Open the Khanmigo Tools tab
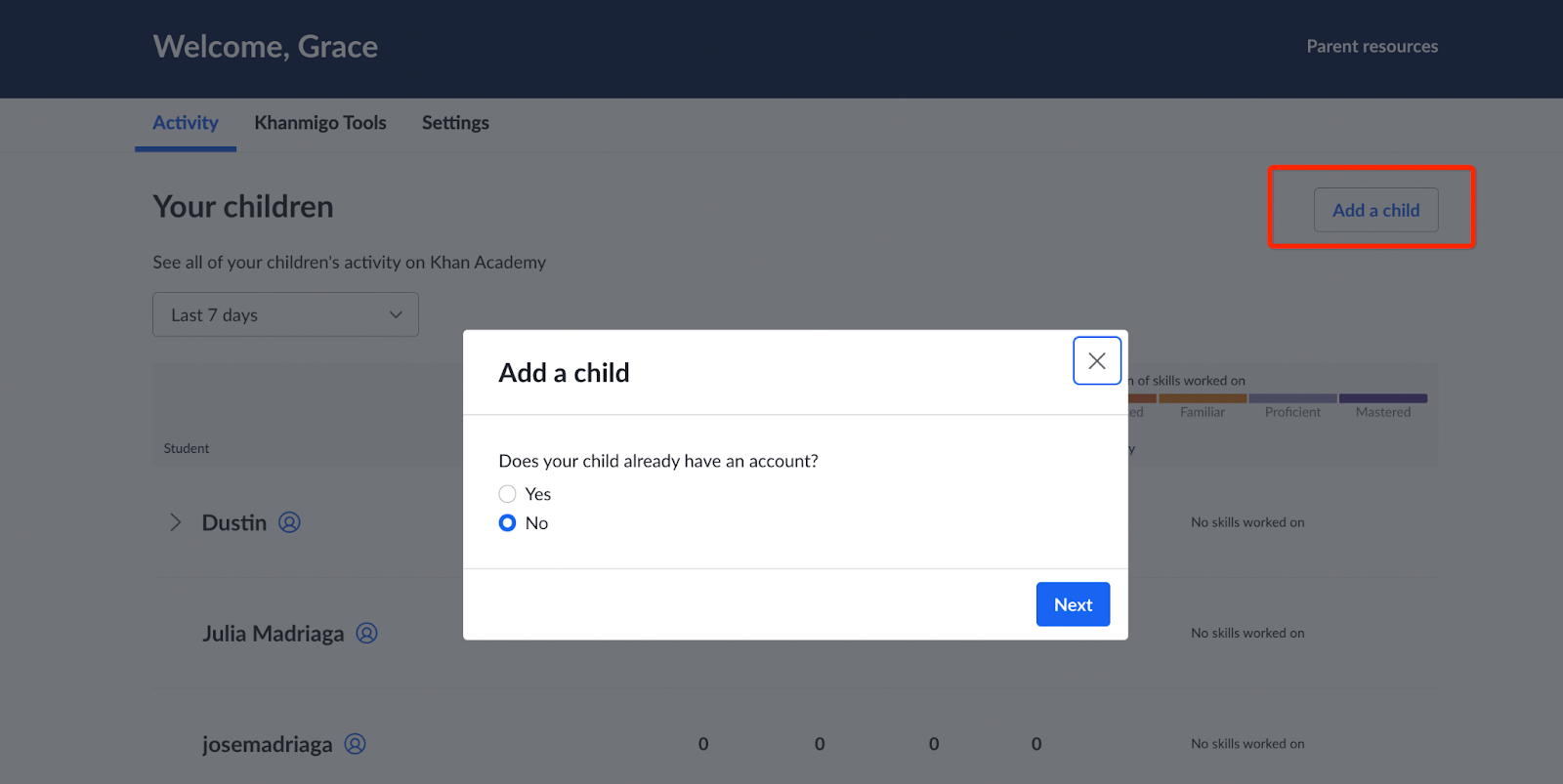Viewport: 1563px width, 784px height. [320, 123]
